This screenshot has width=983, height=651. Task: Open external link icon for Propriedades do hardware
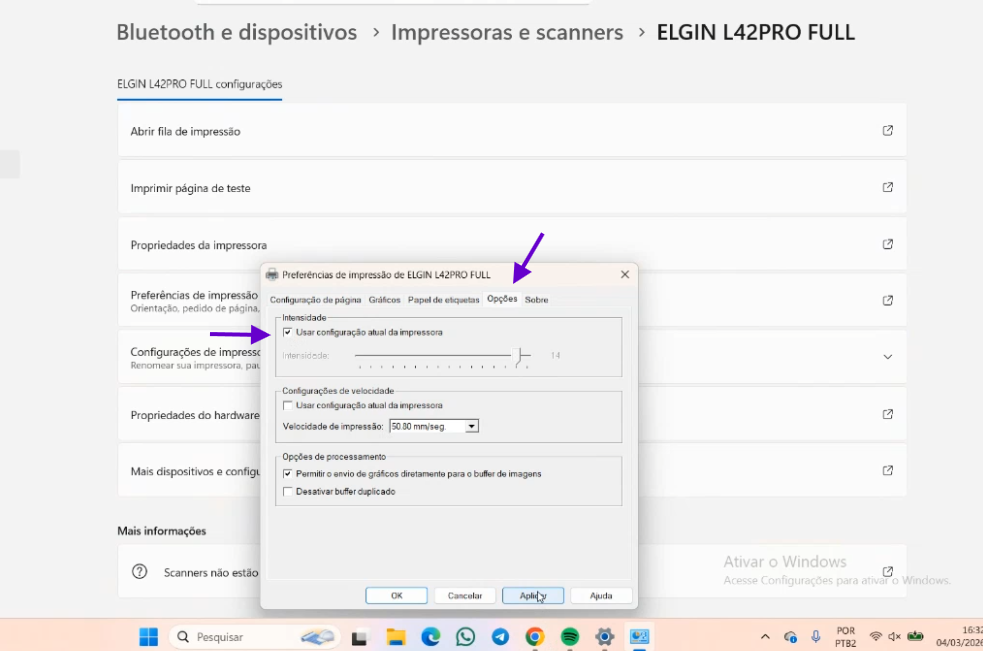[888, 414]
